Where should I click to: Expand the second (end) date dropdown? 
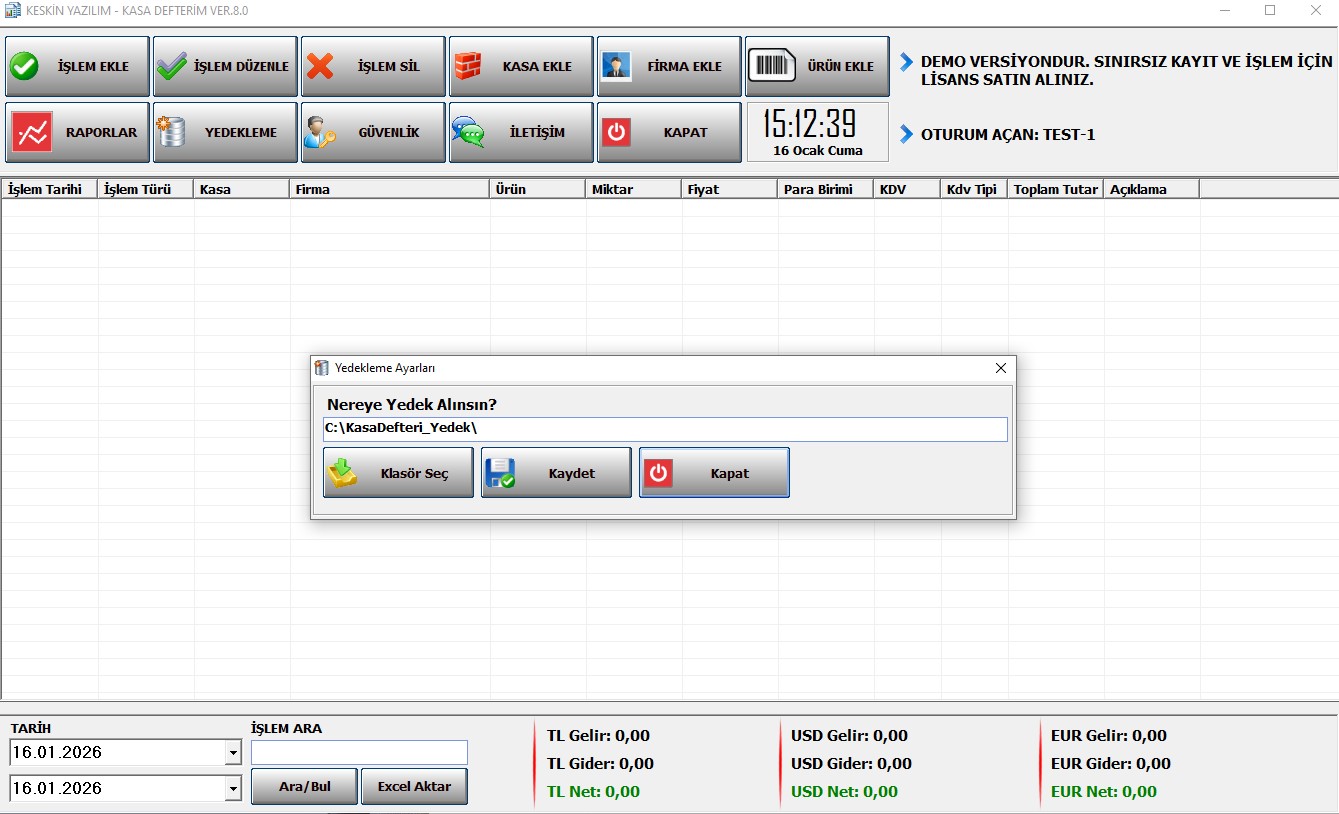(x=233, y=789)
